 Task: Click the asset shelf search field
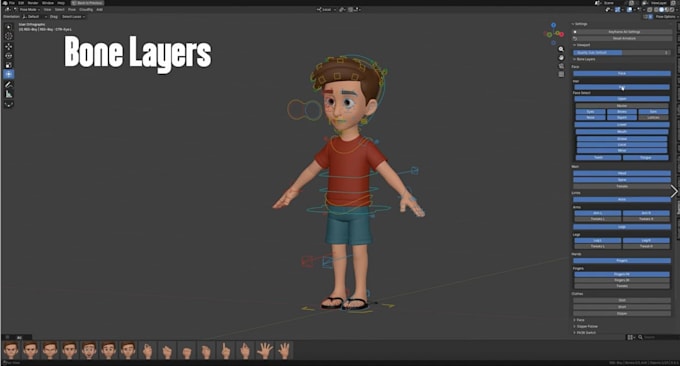pyautogui.click(x=657, y=337)
